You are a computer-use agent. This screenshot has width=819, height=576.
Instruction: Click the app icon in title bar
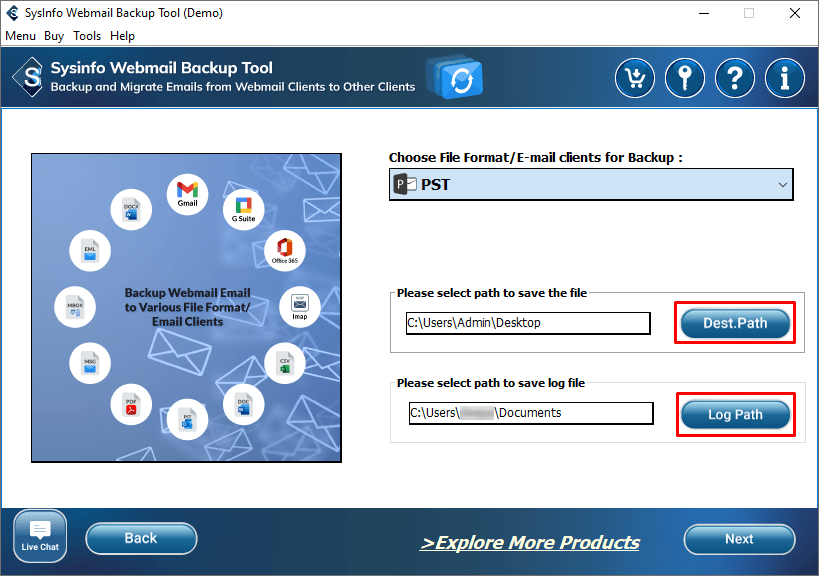pos(12,13)
